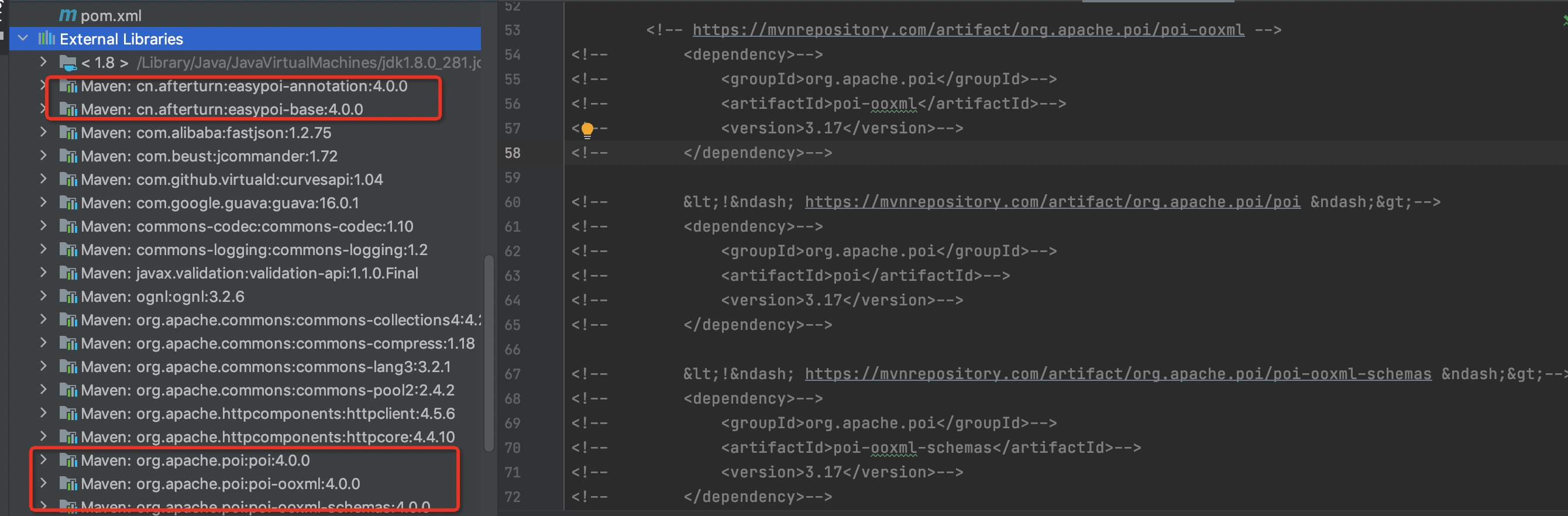The image size is (1568, 516).
Task: Expand Maven commons-collections4 library
Action: click(x=43, y=319)
